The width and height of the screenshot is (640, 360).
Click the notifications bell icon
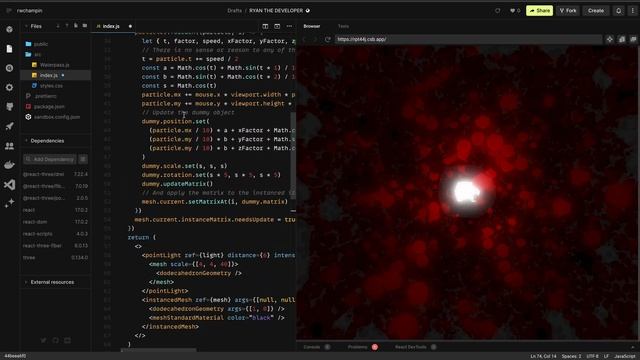618,11
